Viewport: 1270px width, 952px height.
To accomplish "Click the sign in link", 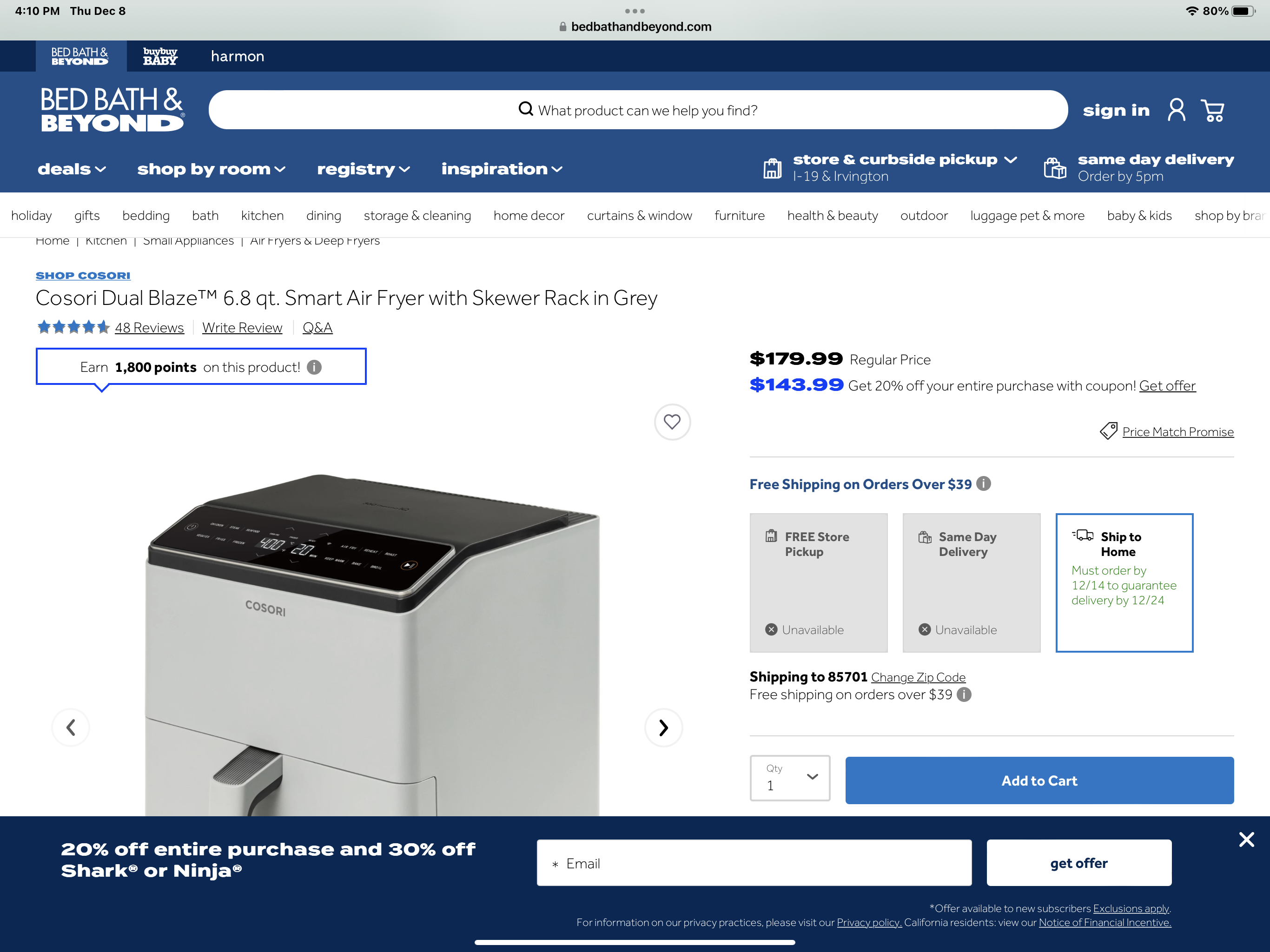I will (x=1116, y=110).
